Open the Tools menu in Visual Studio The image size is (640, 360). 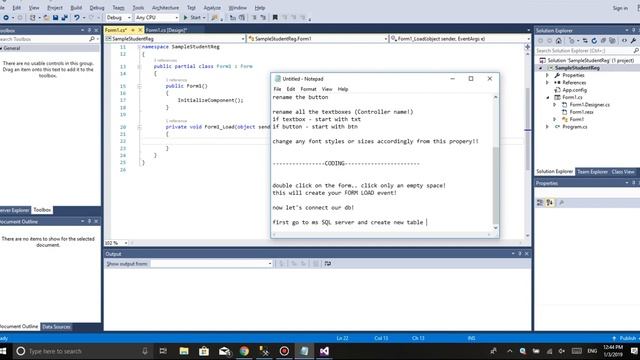(x=138, y=8)
